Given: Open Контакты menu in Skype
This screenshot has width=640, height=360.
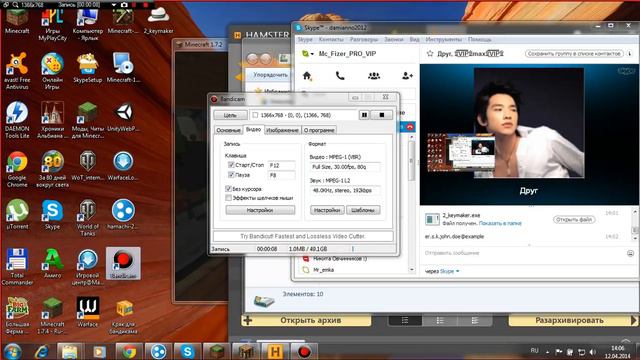Looking at the screenshot, I should (x=331, y=40).
